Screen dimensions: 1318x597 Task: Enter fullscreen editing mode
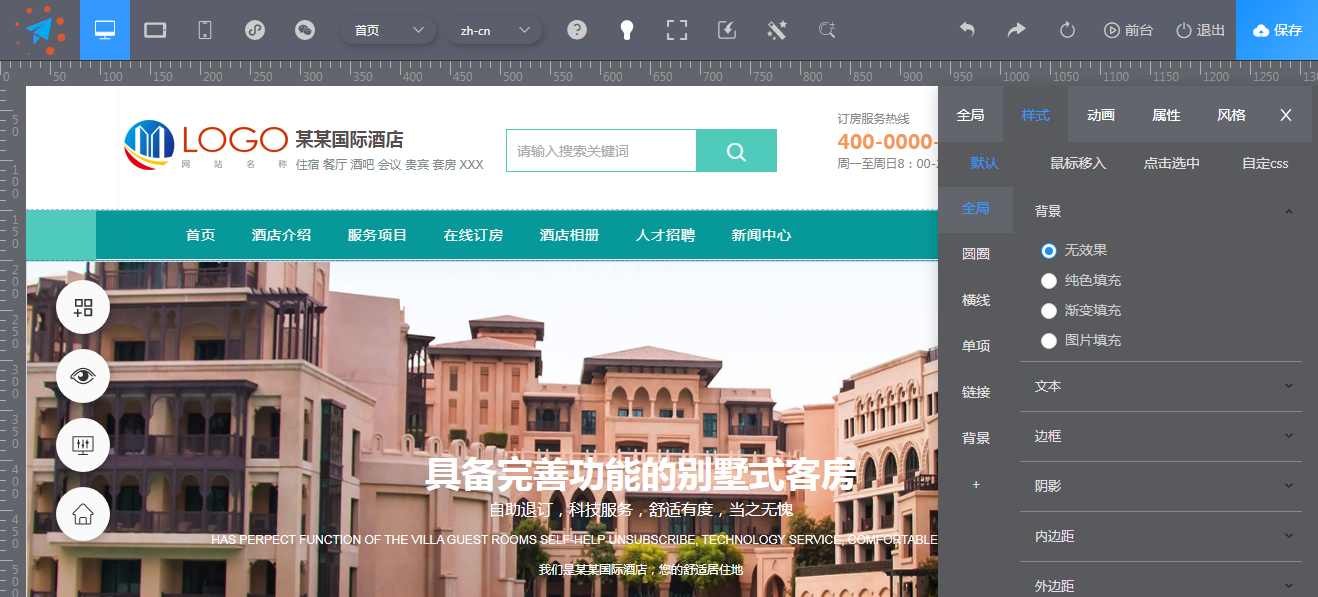click(676, 29)
